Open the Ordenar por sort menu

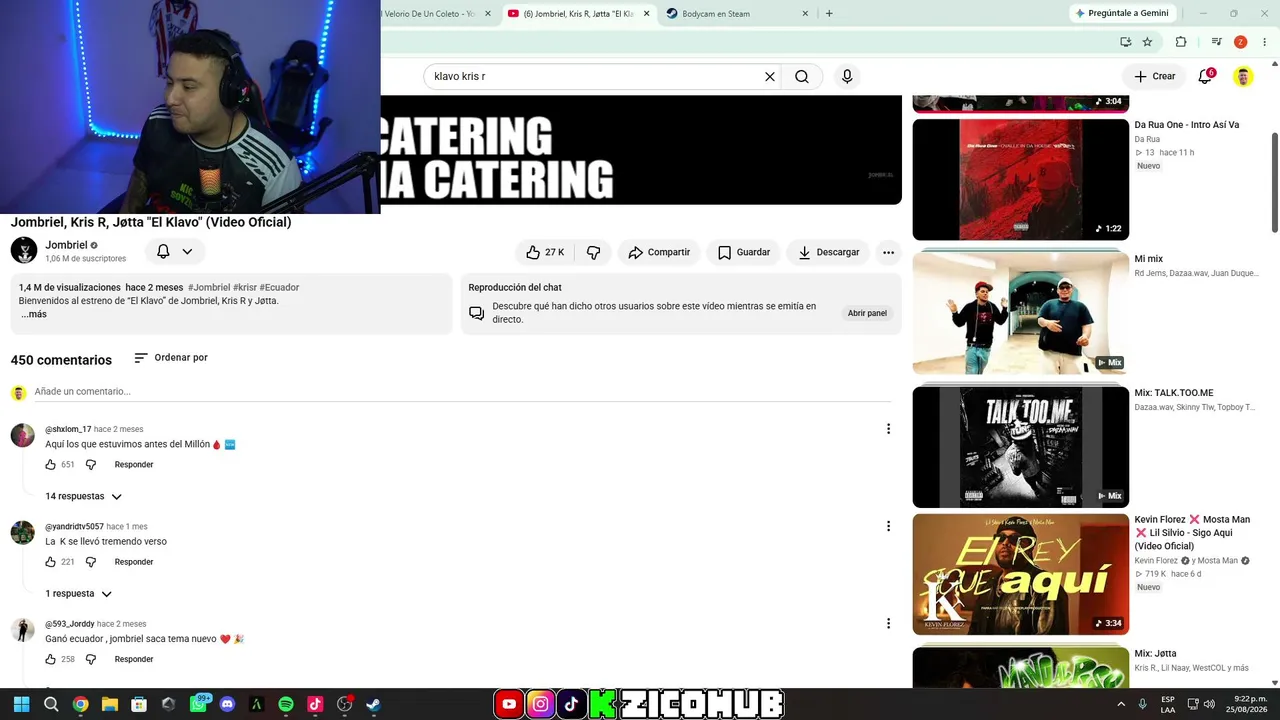(171, 357)
